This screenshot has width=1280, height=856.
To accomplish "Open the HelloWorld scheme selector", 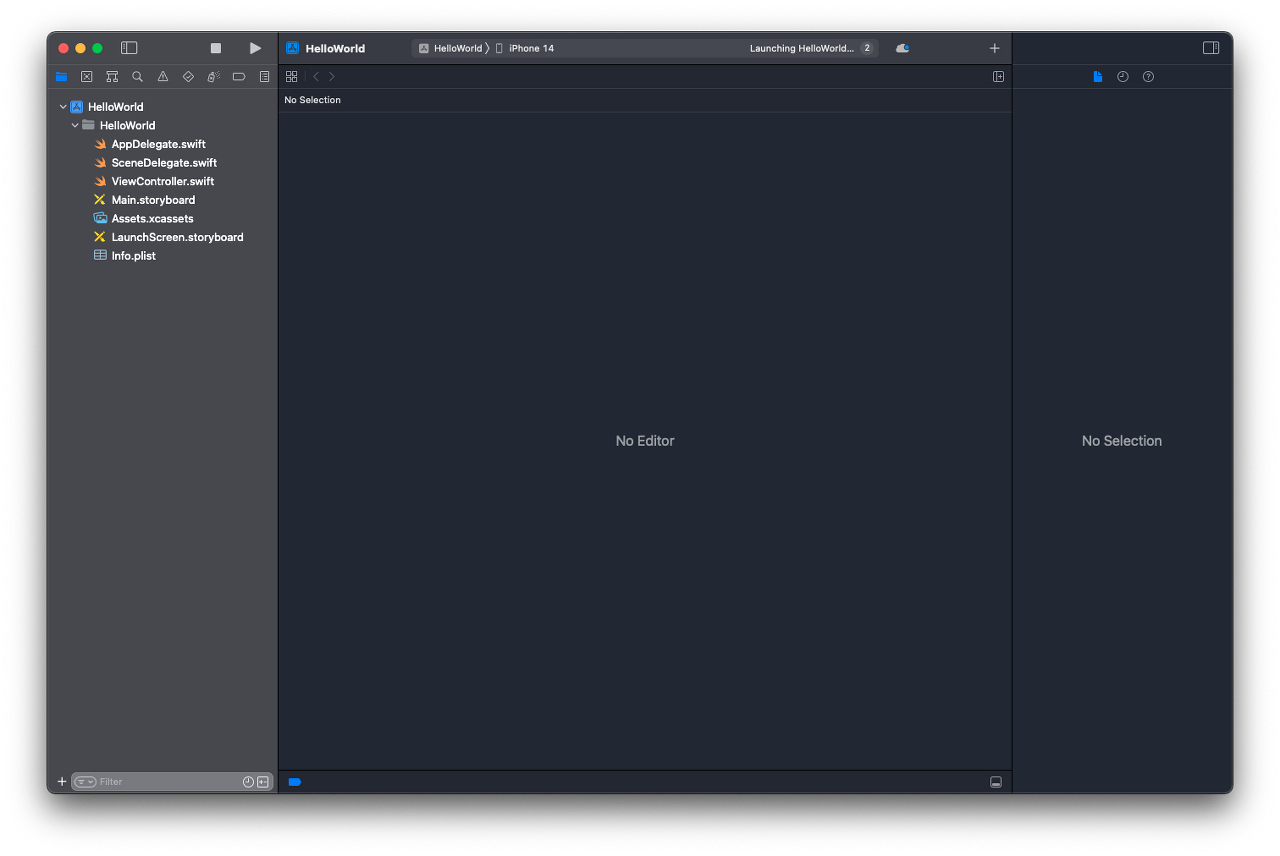I will [450, 48].
